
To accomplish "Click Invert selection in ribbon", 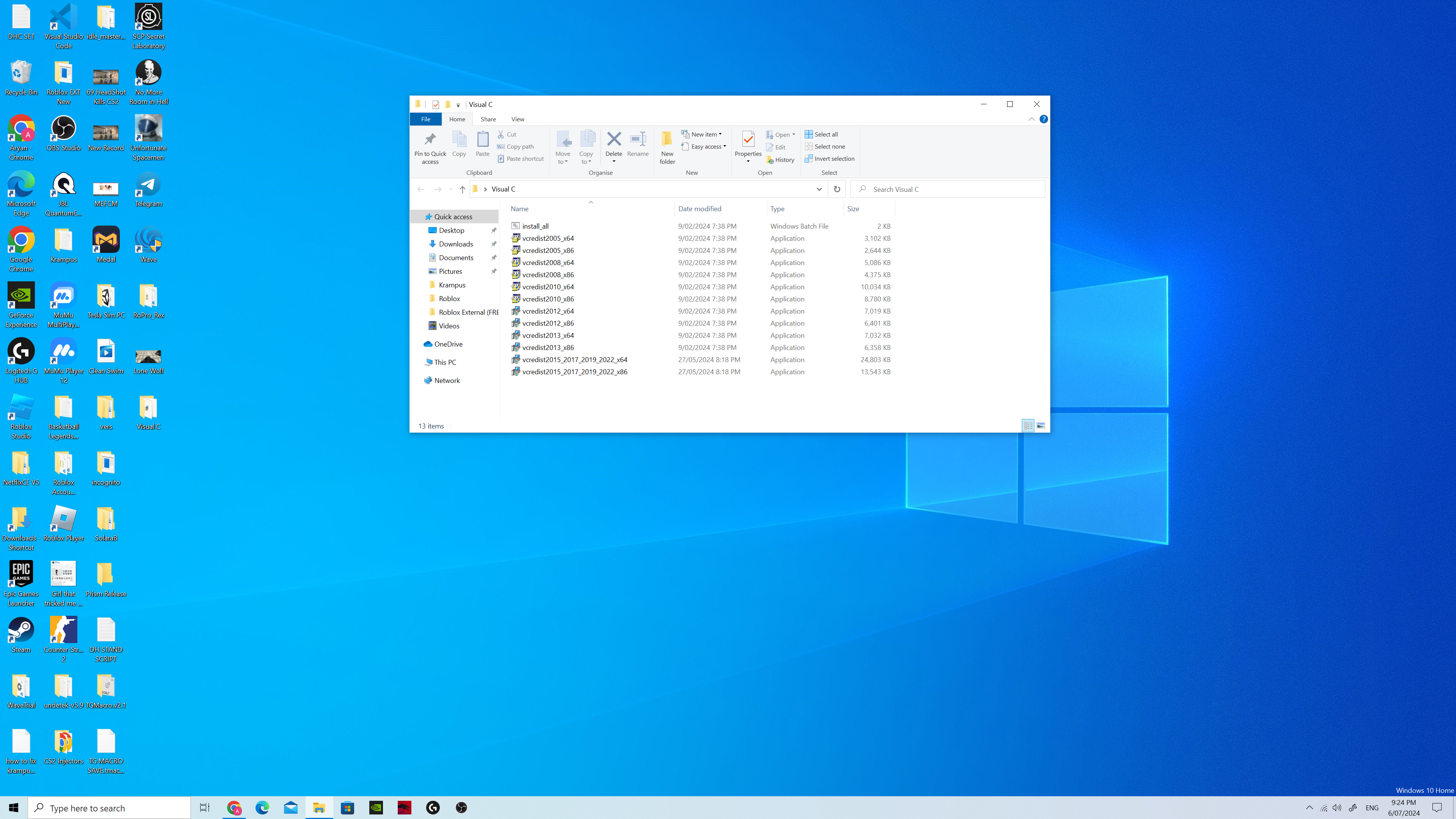I will pos(829,159).
